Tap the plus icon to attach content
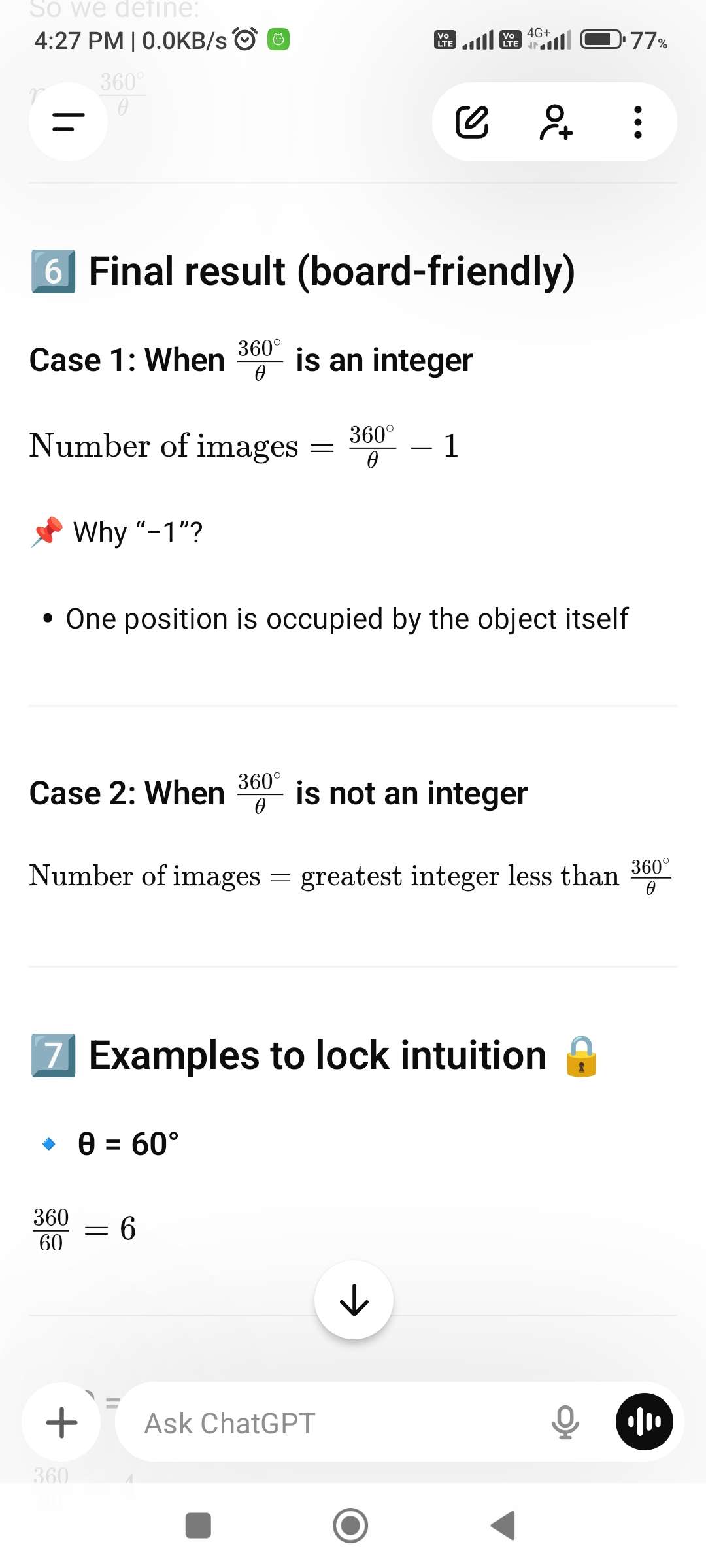Viewport: 706px width, 1568px height. click(x=61, y=1423)
